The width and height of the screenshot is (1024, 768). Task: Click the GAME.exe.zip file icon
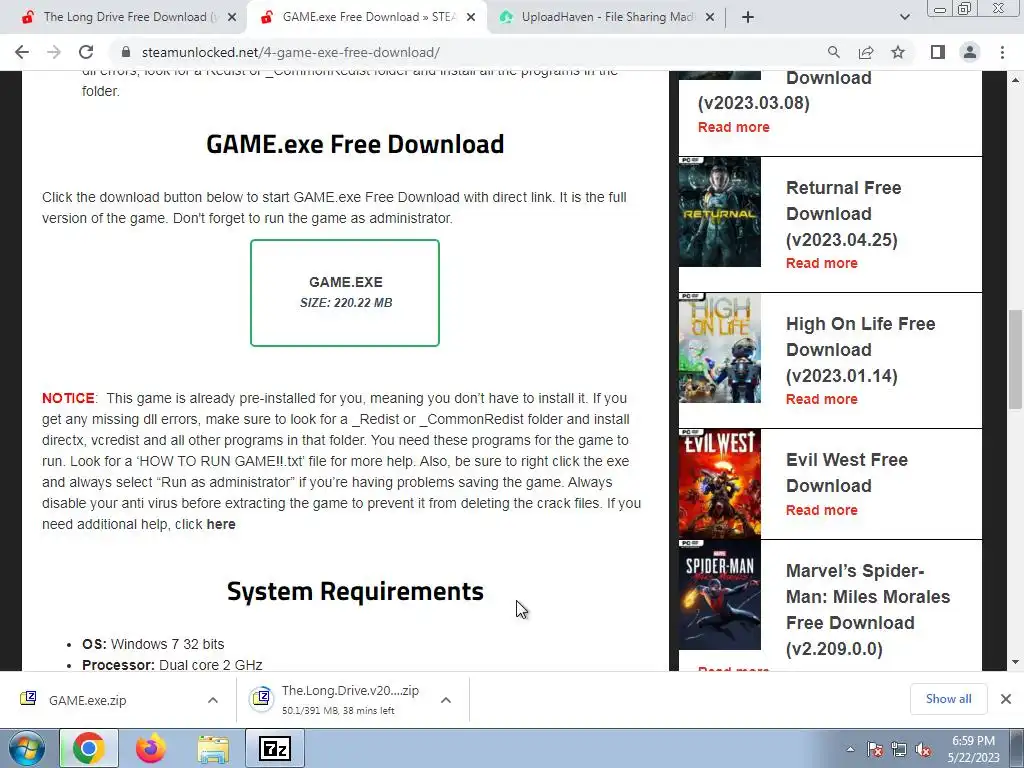(28, 699)
